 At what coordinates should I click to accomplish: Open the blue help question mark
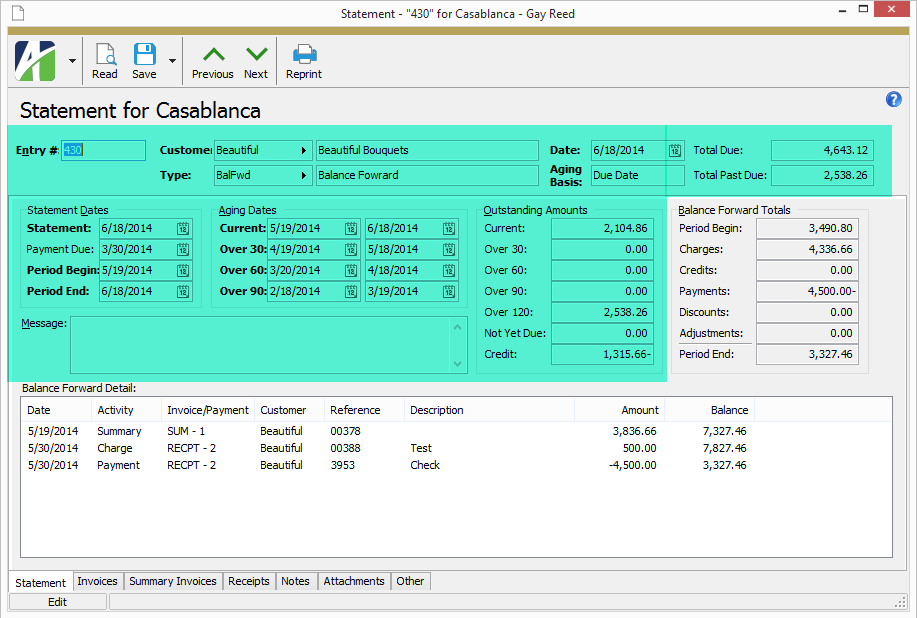(894, 99)
